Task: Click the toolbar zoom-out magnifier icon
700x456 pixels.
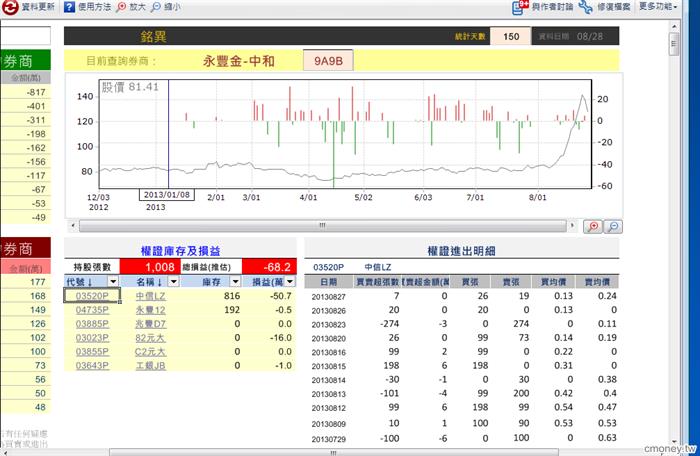Action: [x=156, y=7]
